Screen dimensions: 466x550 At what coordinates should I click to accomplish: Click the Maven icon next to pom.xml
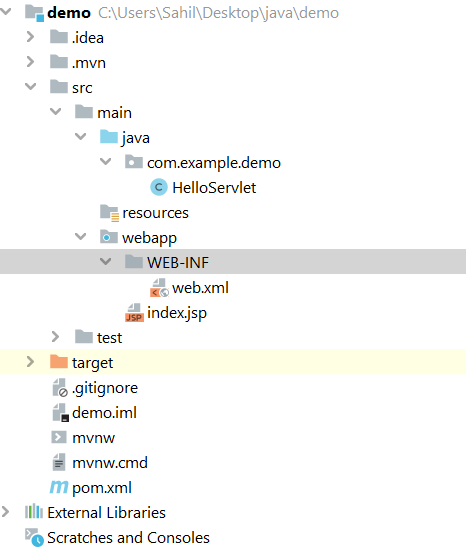[59, 487]
